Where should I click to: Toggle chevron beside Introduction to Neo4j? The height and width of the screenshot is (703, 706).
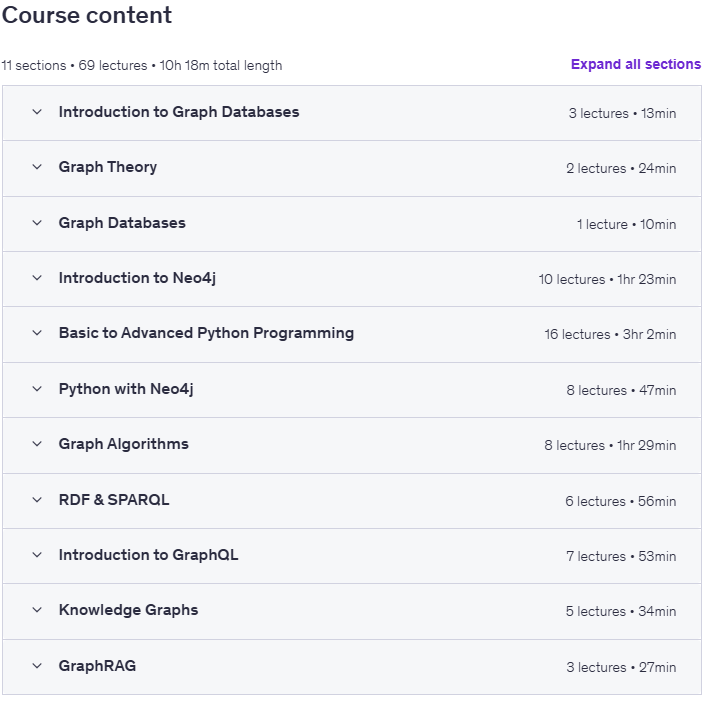pyautogui.click(x=37, y=278)
